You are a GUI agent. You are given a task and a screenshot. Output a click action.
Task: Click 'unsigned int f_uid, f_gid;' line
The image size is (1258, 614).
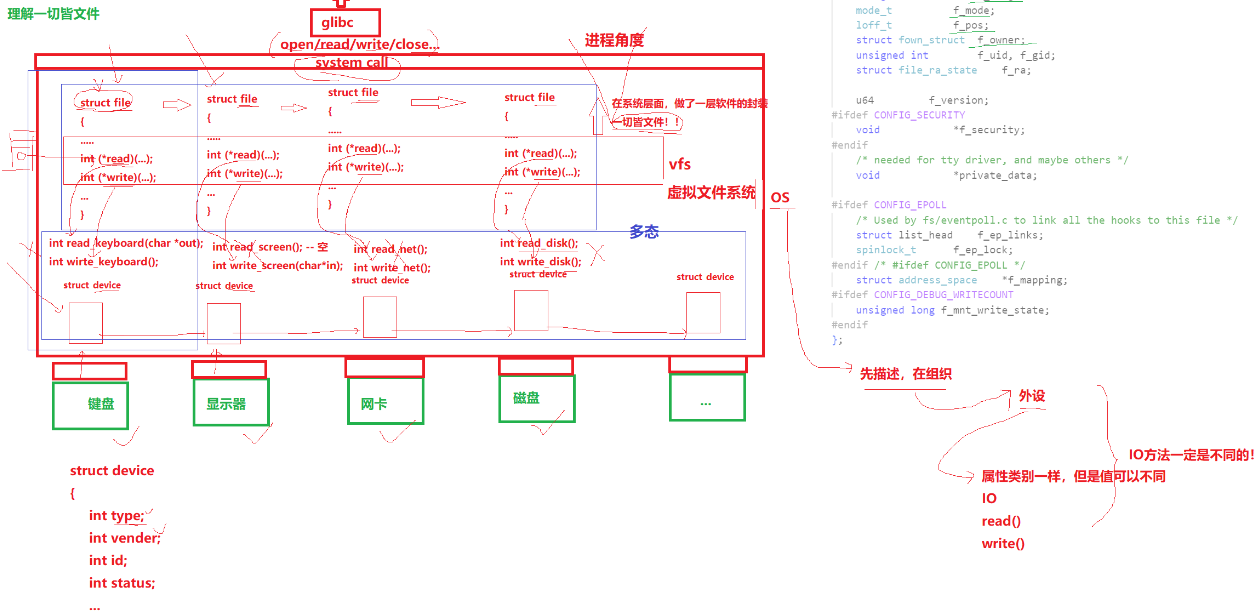(x=955, y=55)
